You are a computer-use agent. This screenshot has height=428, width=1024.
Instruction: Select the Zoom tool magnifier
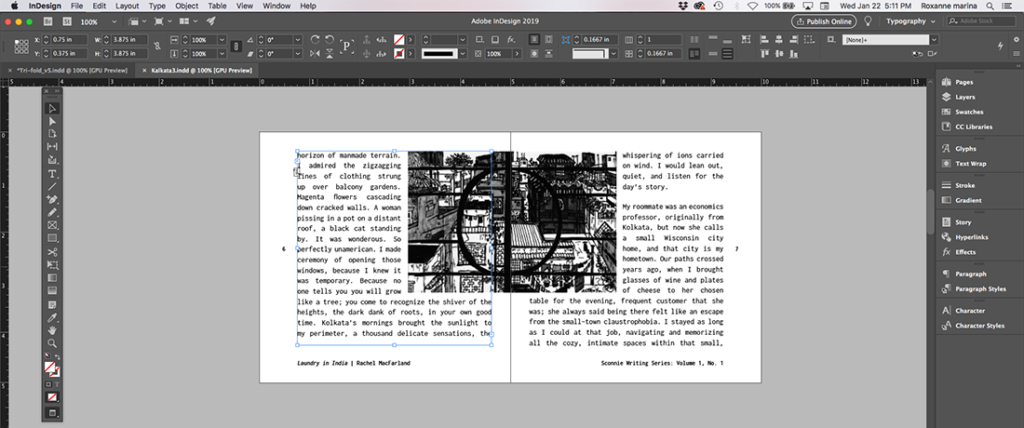click(52, 343)
